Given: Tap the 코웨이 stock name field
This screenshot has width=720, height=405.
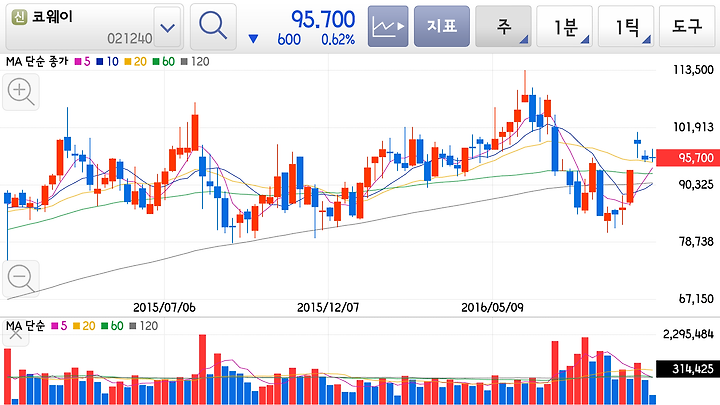Looking at the screenshot, I should (x=94, y=27).
